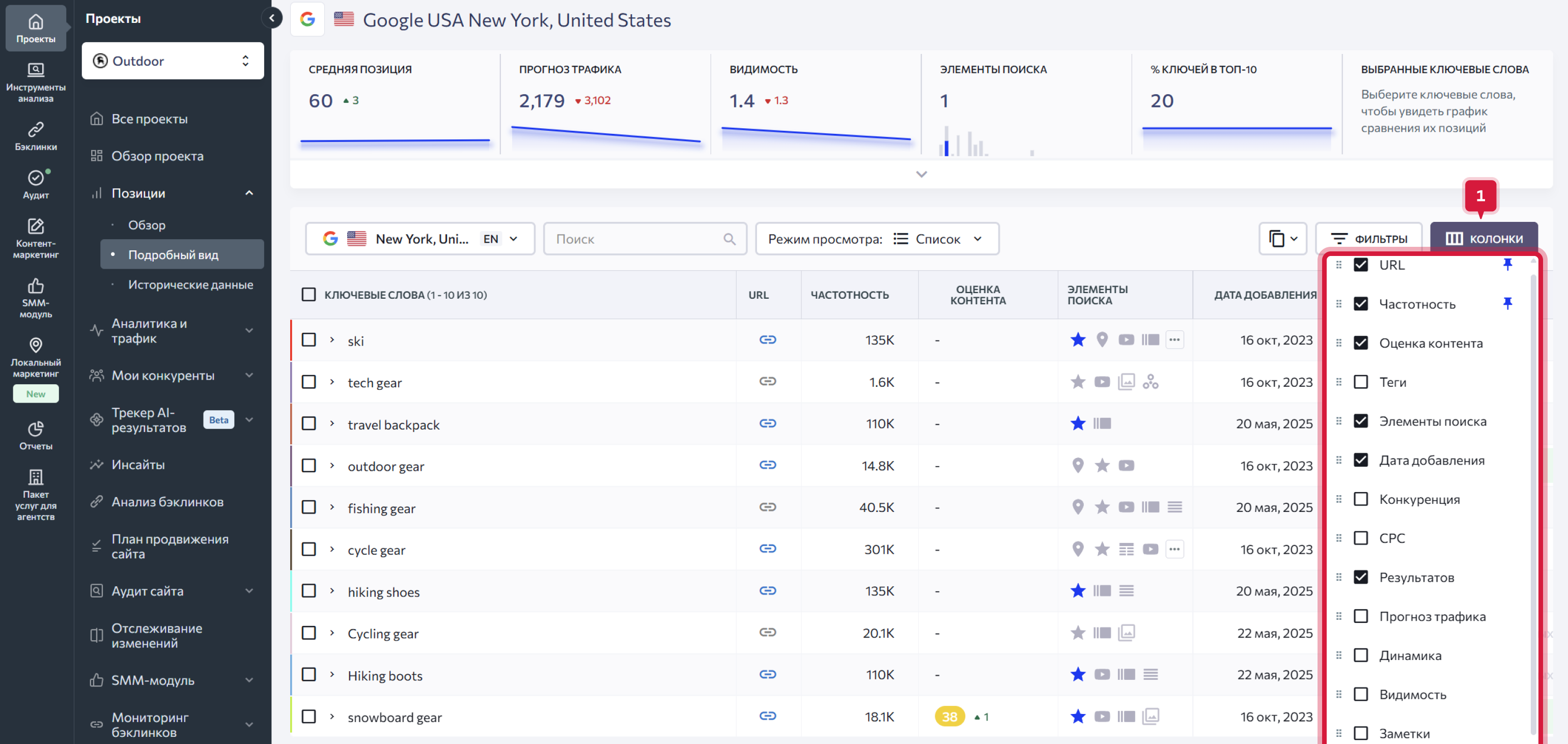Click the ЭЛЕМЕНТЫ ПОИСКА bar chart
The image size is (1568, 744).
click(x=986, y=141)
